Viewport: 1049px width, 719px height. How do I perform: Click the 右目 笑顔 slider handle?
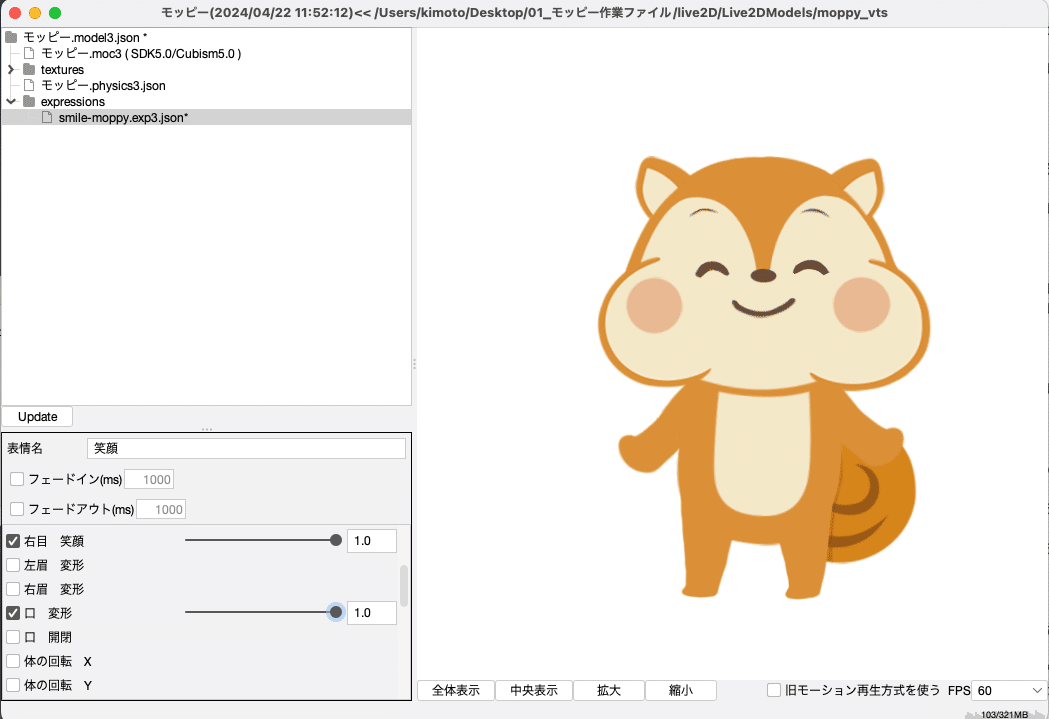click(x=336, y=540)
